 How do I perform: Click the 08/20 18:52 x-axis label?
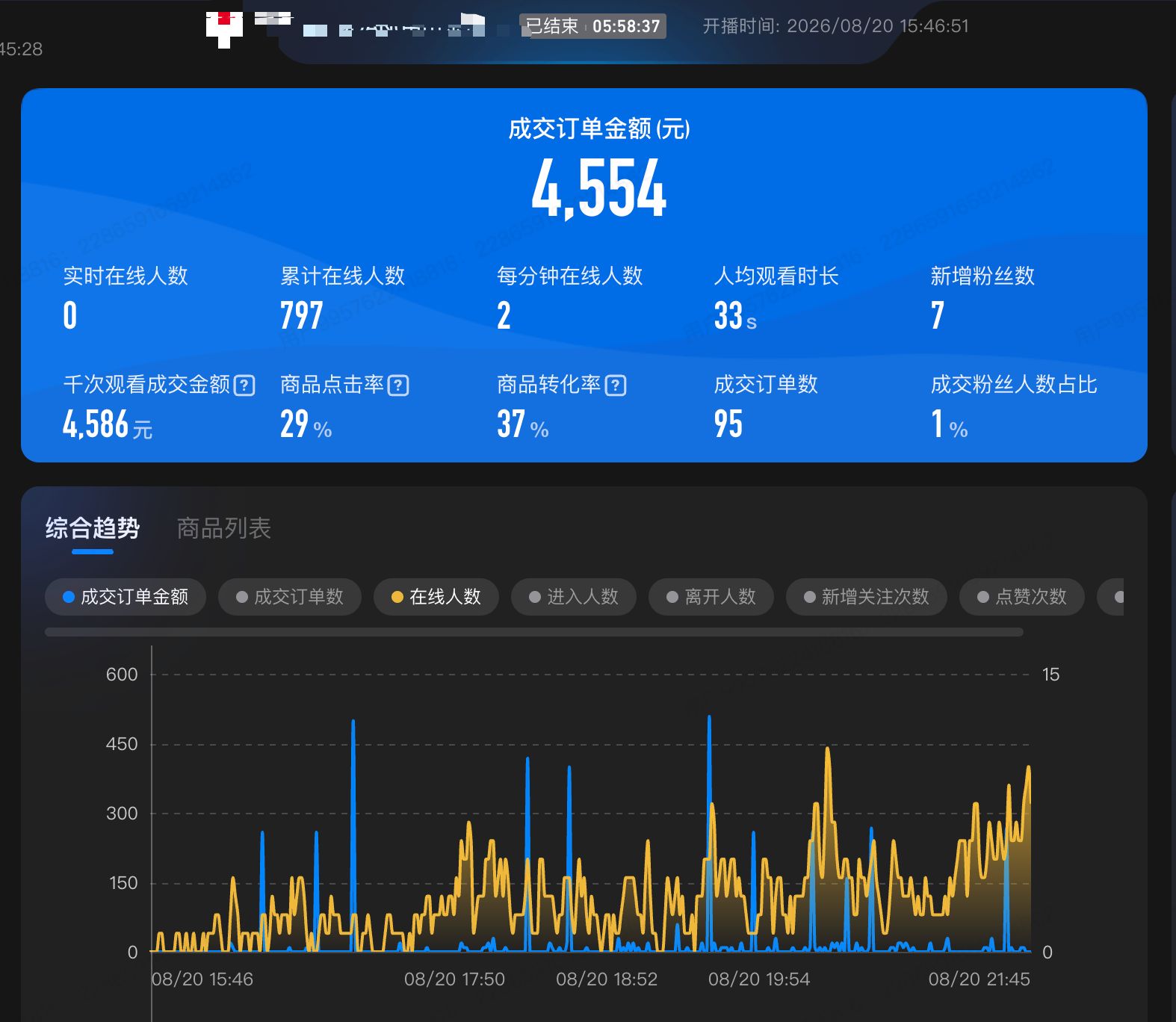point(607,979)
